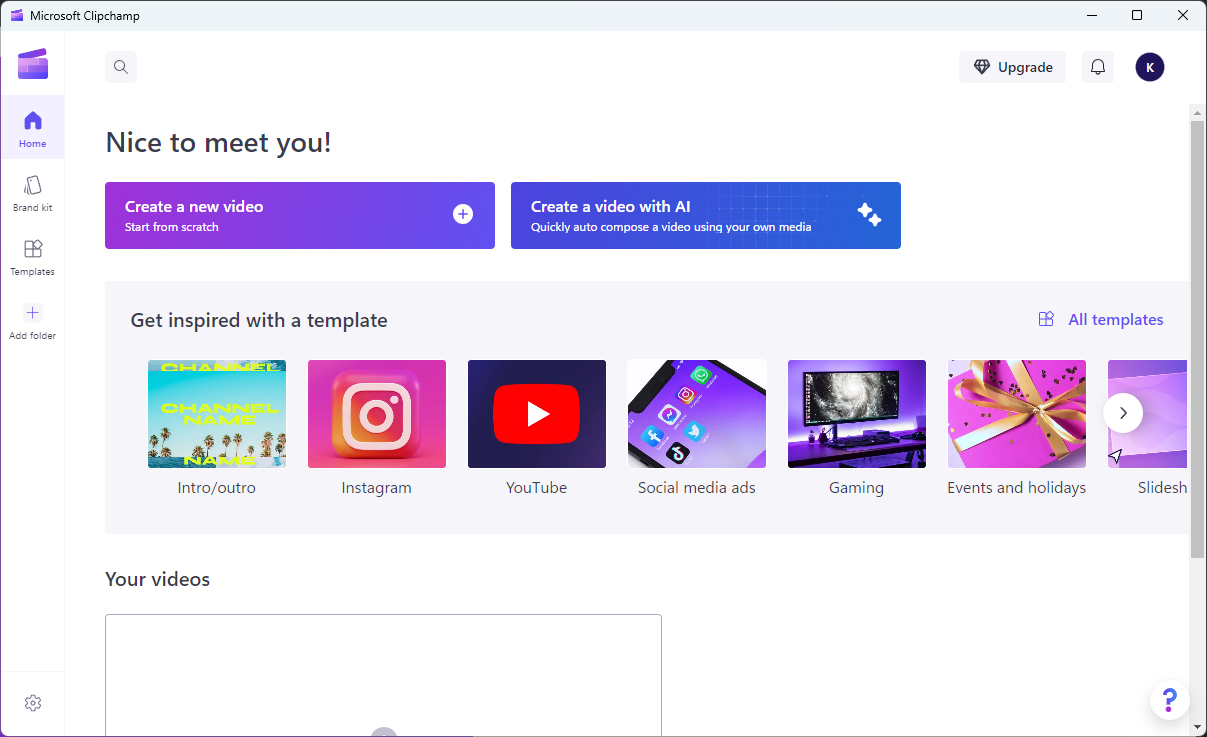Open Templates in sidebar
Screen dimensions: 1207x737
(x=33, y=257)
